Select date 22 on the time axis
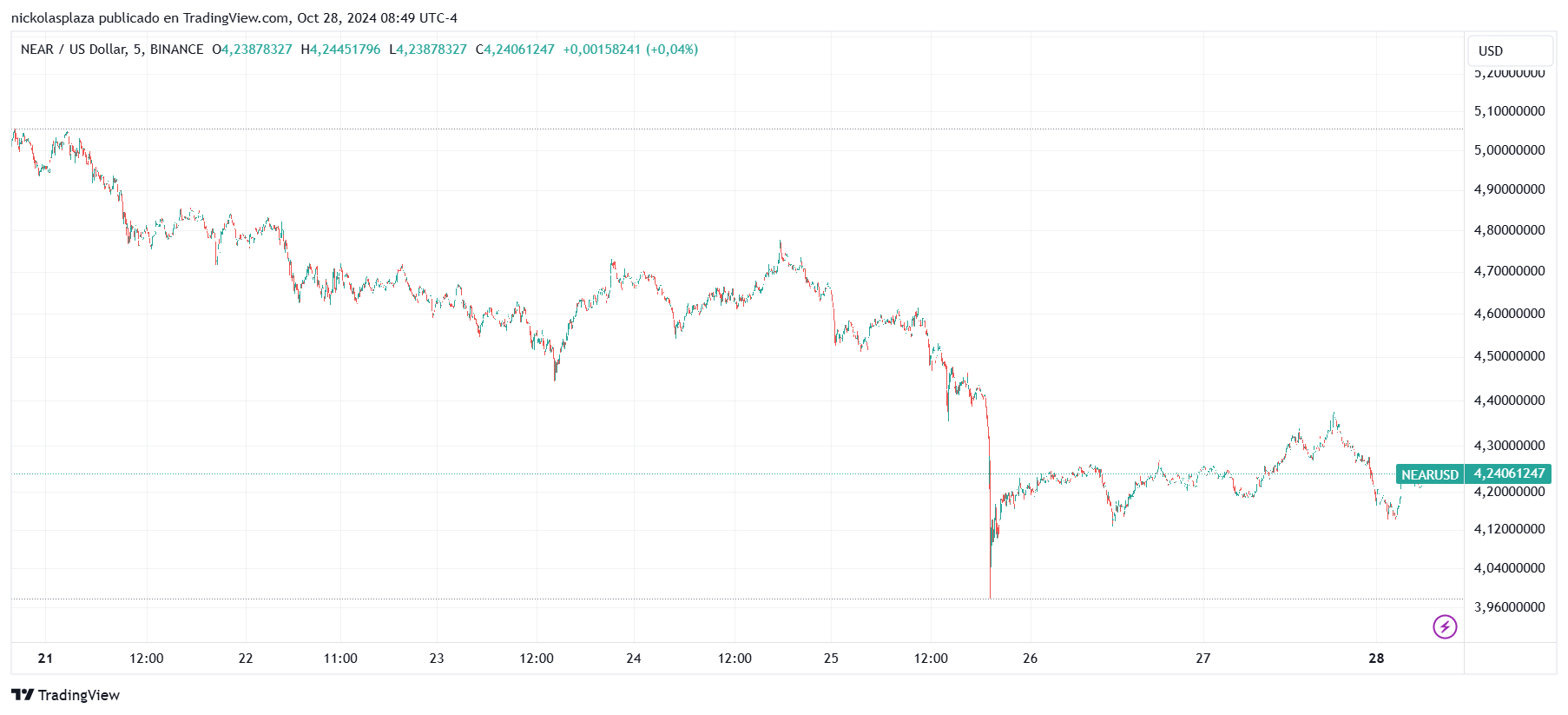1568x715 pixels. coord(246,659)
